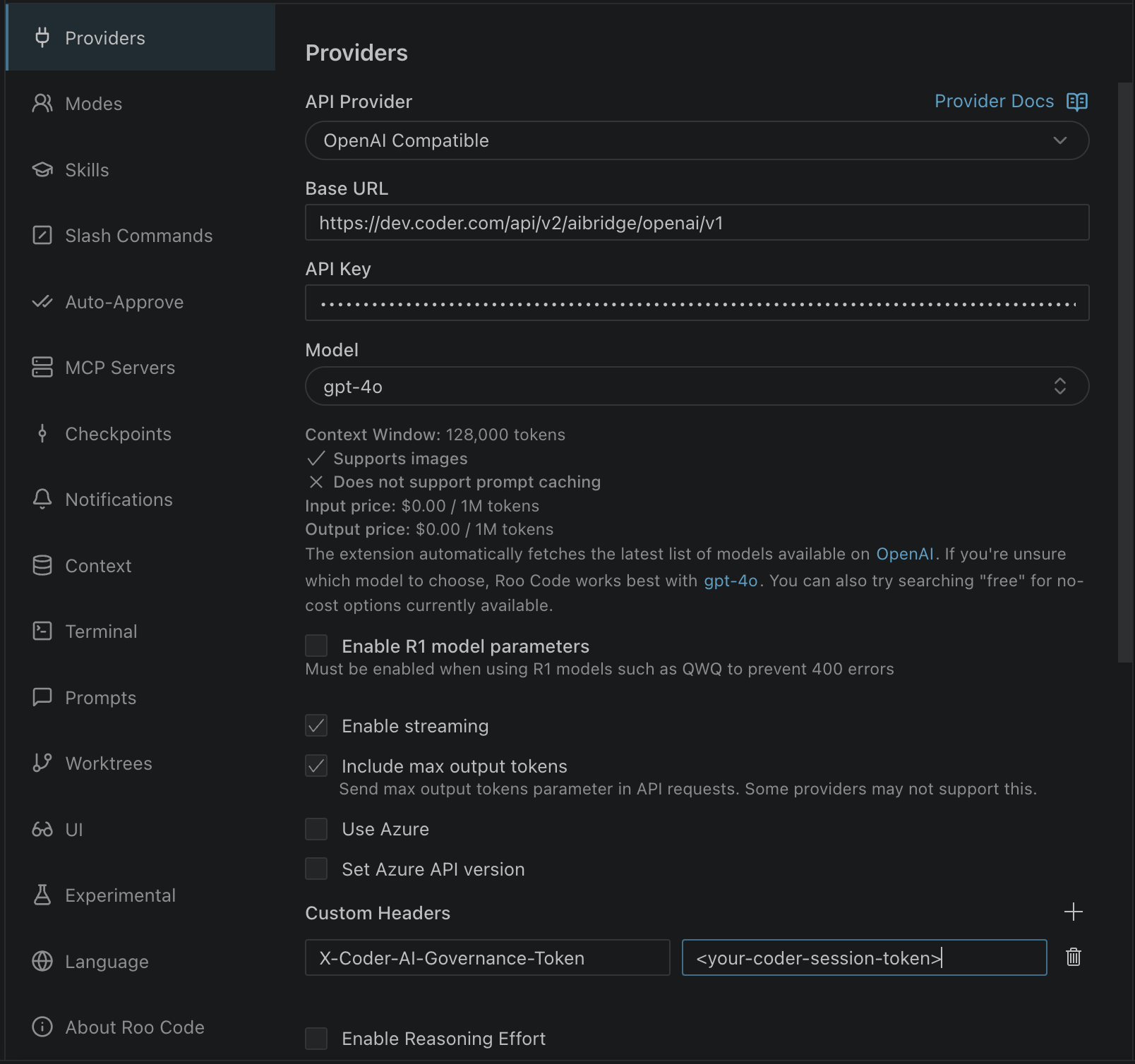Select the Slash Commands icon
Viewport: 1135px width, 1064px height.
pyautogui.click(x=42, y=236)
